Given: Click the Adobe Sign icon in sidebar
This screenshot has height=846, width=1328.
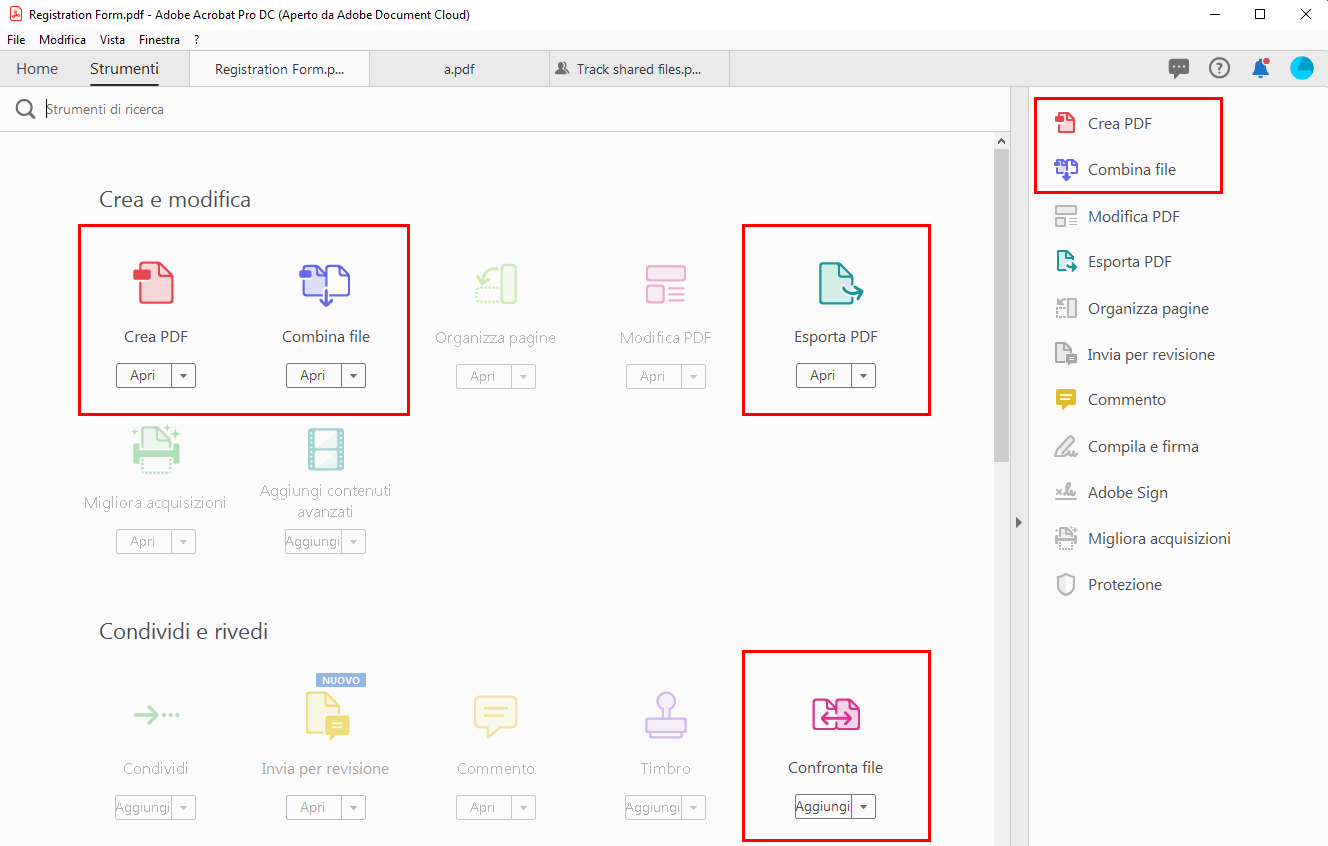Looking at the screenshot, I should pyautogui.click(x=1066, y=492).
